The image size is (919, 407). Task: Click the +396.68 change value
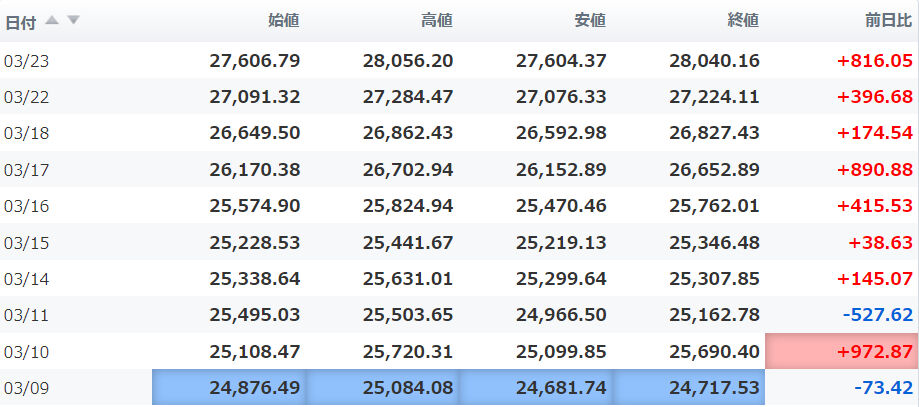[x=875, y=97]
